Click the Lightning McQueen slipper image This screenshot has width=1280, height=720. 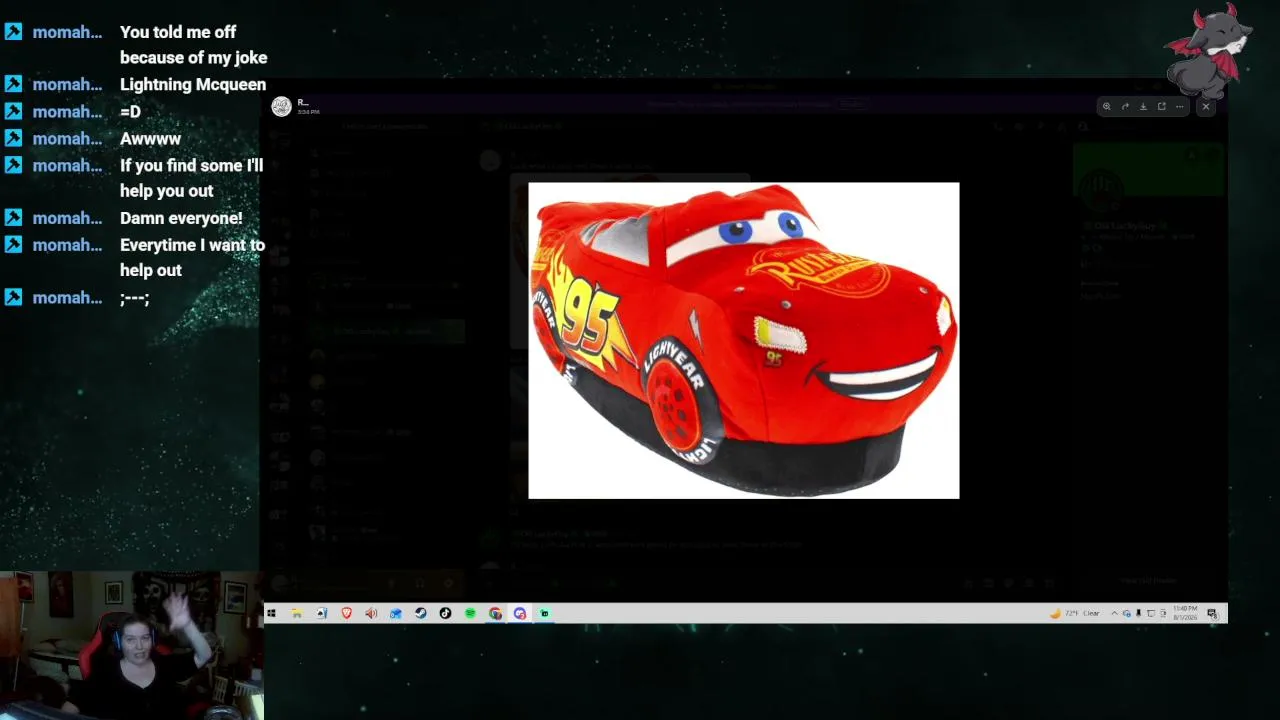[743, 340]
